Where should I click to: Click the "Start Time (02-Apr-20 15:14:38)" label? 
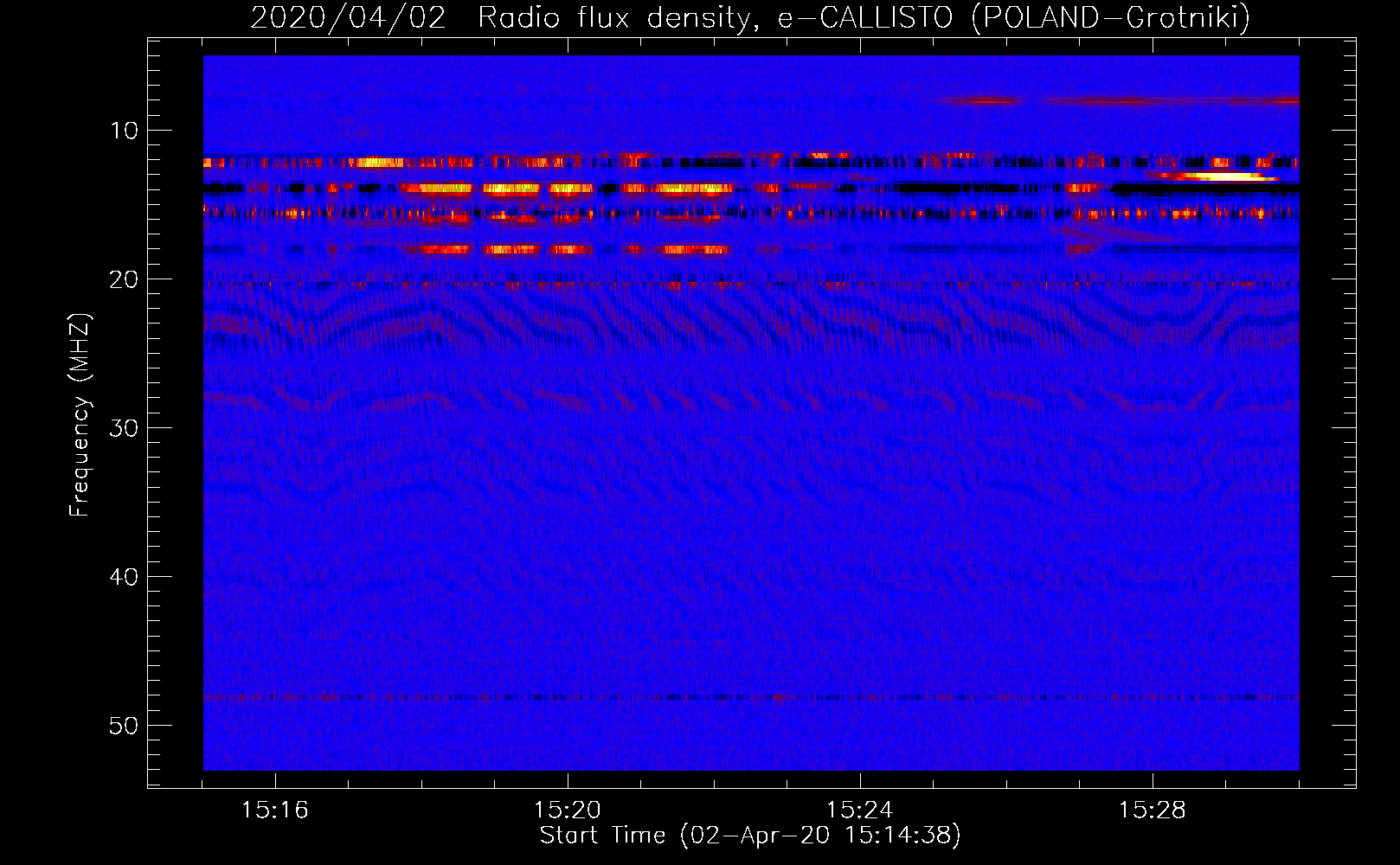tap(750, 836)
